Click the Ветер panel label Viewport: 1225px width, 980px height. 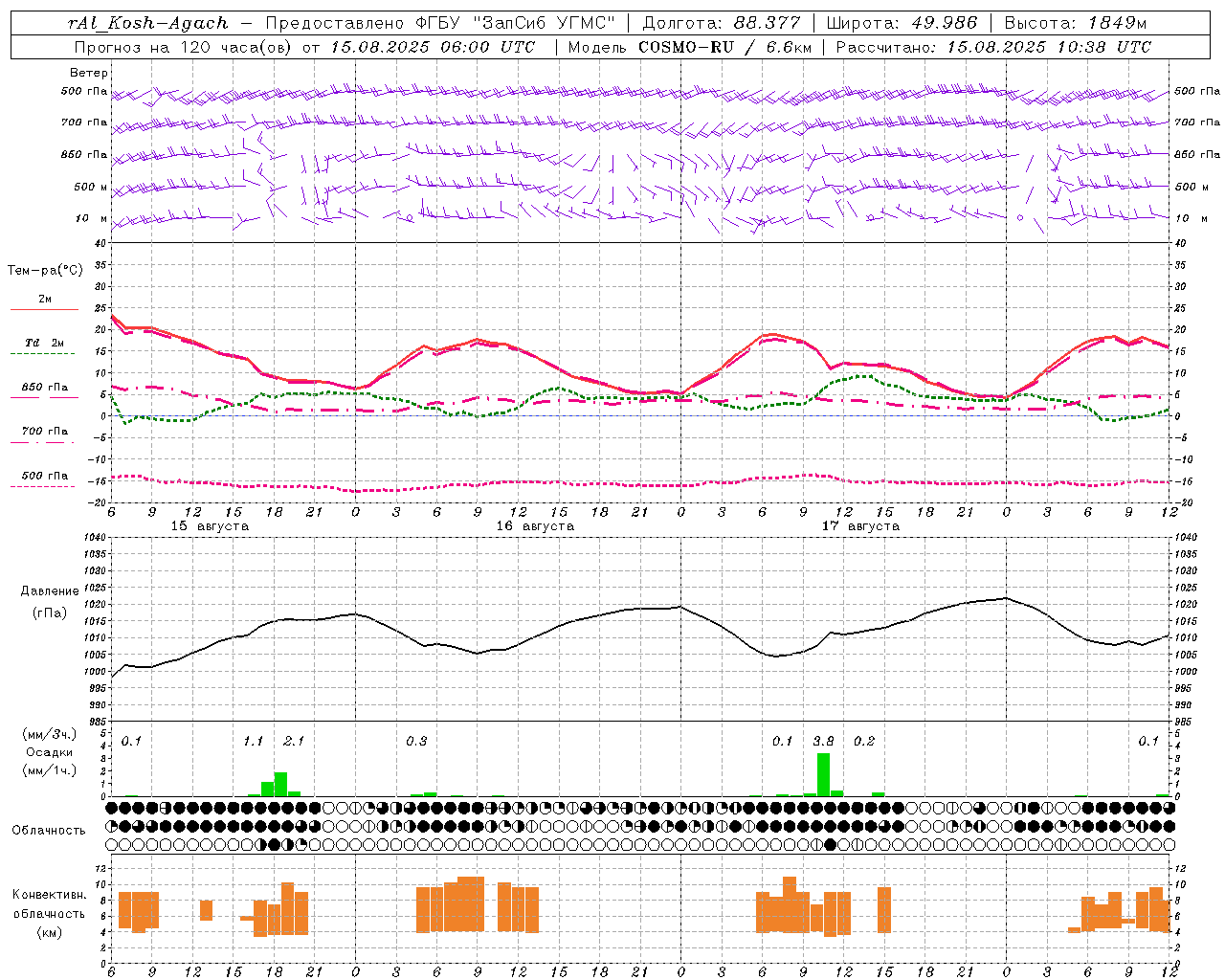[89, 73]
